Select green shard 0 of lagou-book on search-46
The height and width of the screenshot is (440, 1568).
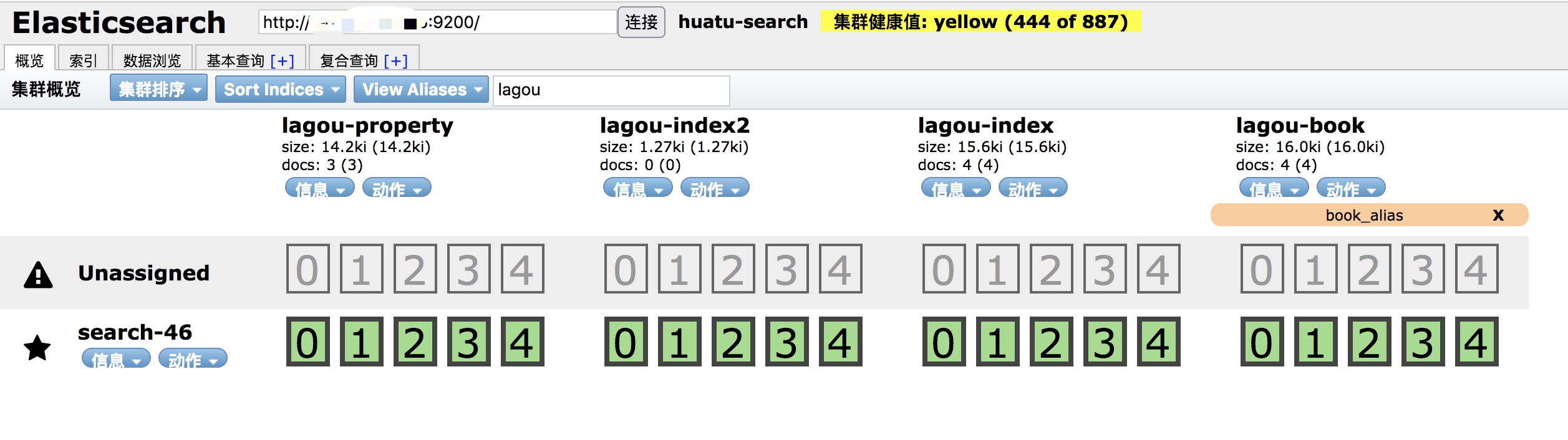[1262, 342]
